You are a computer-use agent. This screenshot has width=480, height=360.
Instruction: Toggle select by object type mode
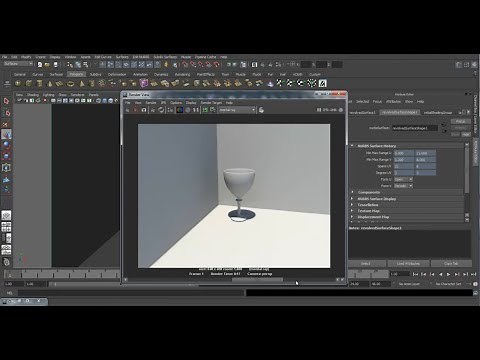78,64
